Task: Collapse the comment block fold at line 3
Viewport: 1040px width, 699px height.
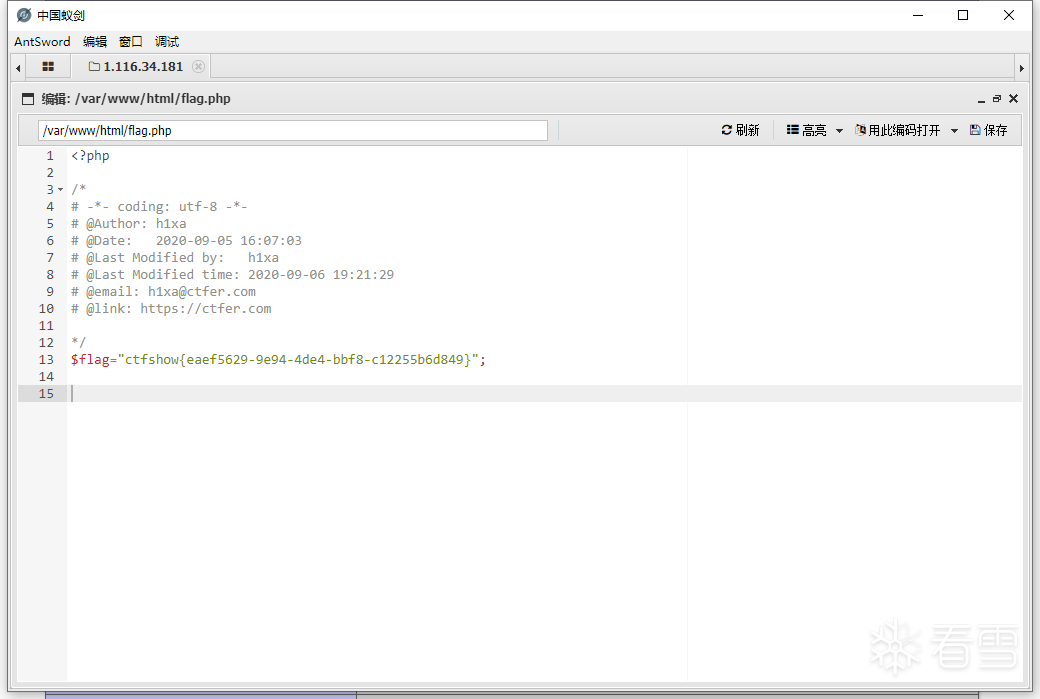Action: click(x=60, y=190)
